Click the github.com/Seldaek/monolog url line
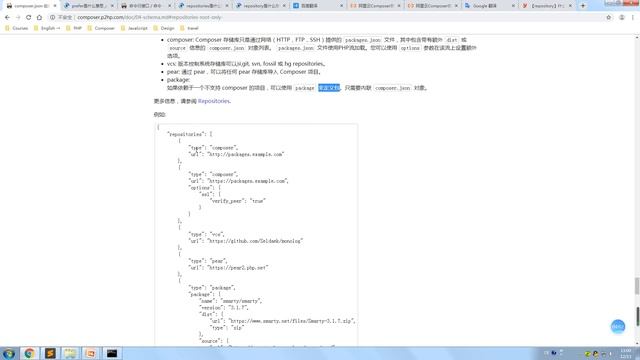 [246, 241]
